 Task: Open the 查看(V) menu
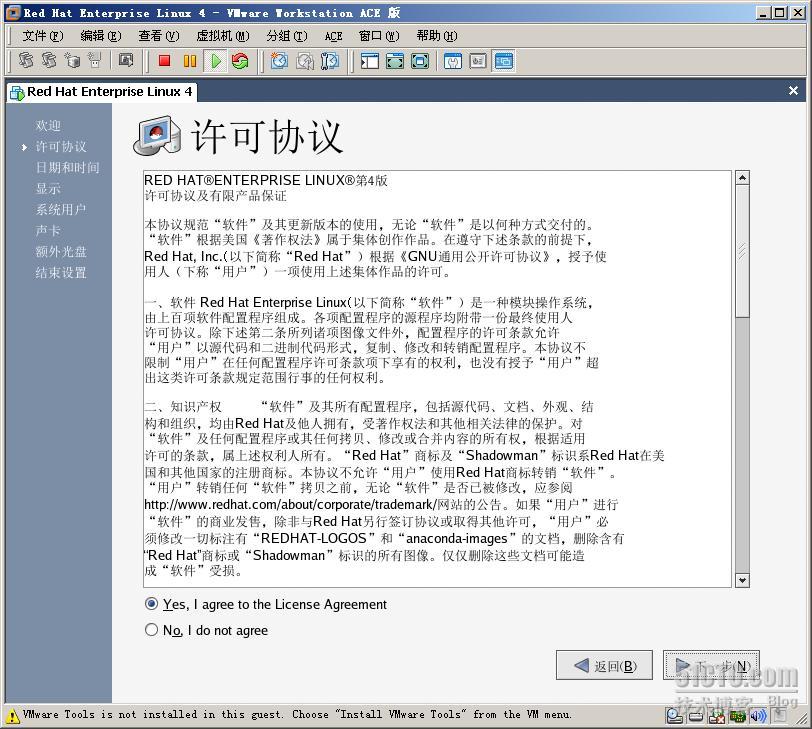(158, 36)
